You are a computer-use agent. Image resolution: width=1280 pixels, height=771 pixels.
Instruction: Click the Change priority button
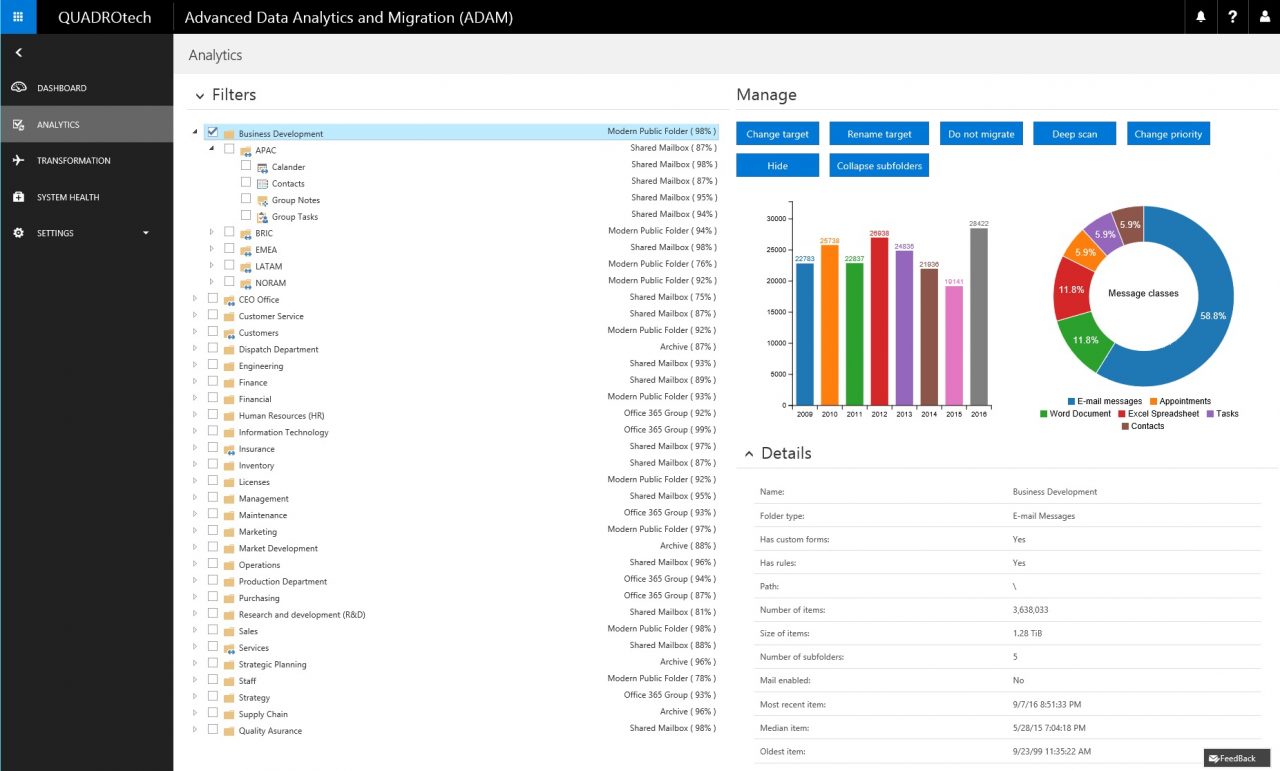(x=1168, y=134)
